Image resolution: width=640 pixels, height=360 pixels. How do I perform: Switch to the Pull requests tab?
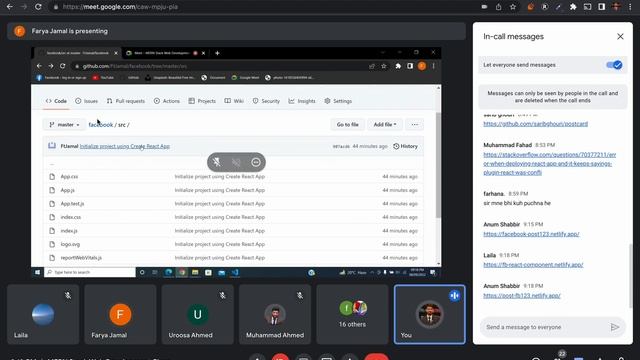126,101
